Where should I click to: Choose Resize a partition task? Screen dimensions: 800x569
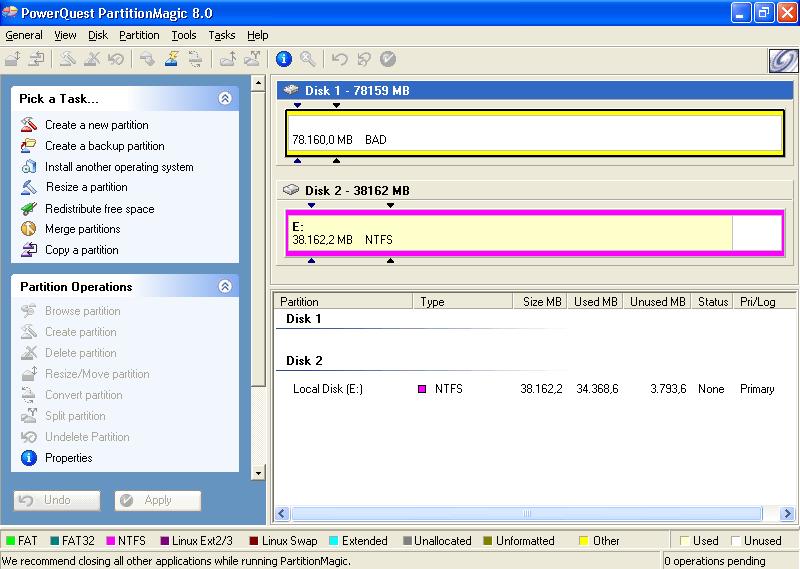coord(87,187)
